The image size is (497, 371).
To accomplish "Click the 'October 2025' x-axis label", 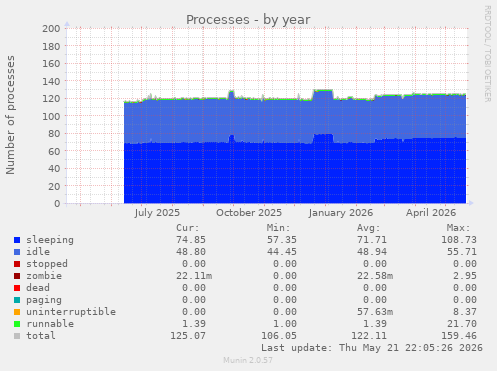I will coord(249,213).
